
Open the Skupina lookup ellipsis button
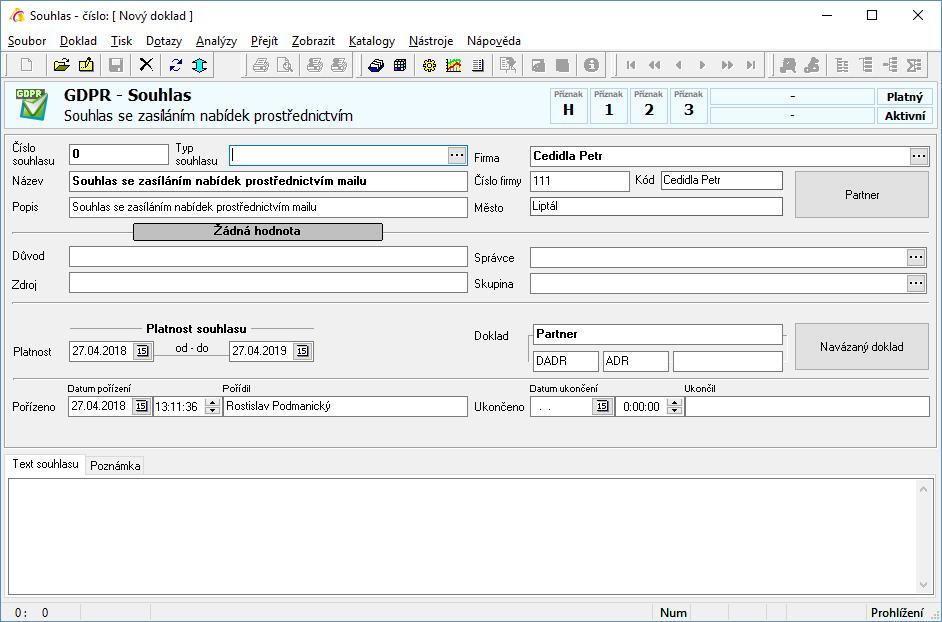point(916,283)
